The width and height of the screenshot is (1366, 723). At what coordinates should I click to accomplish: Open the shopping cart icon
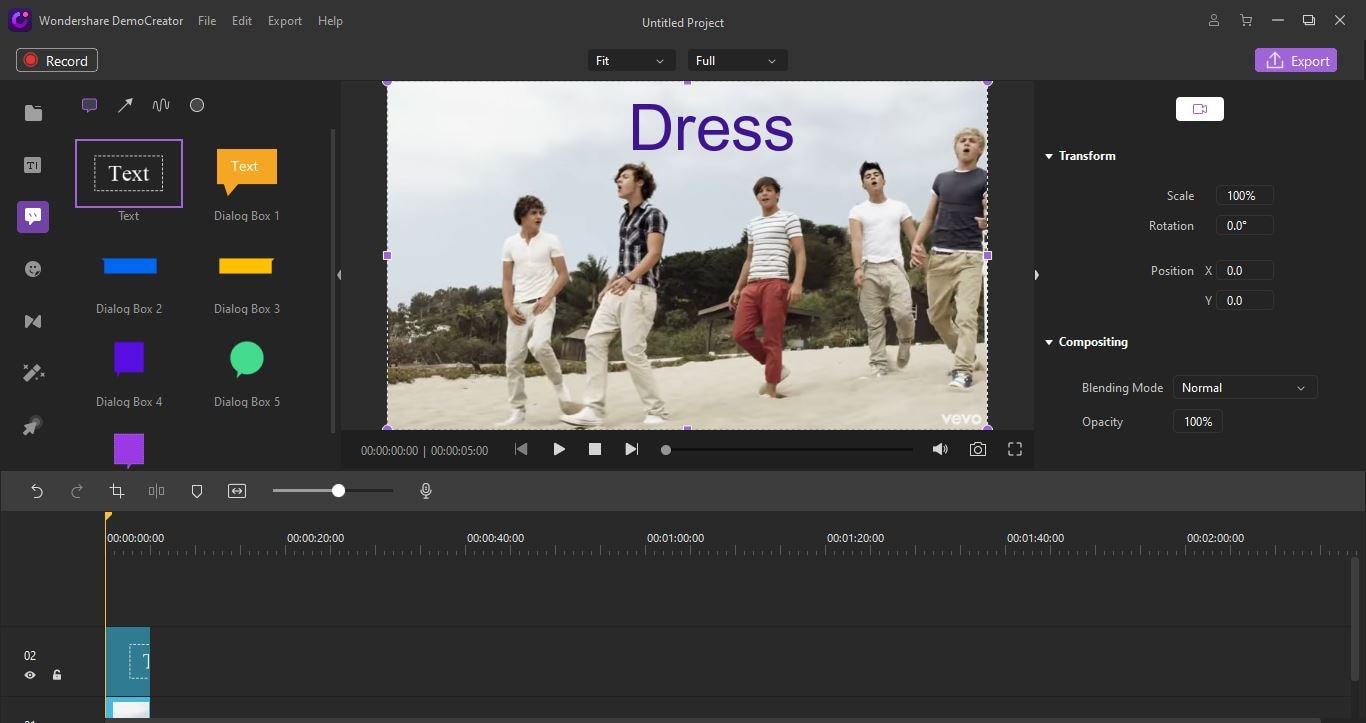click(1246, 21)
